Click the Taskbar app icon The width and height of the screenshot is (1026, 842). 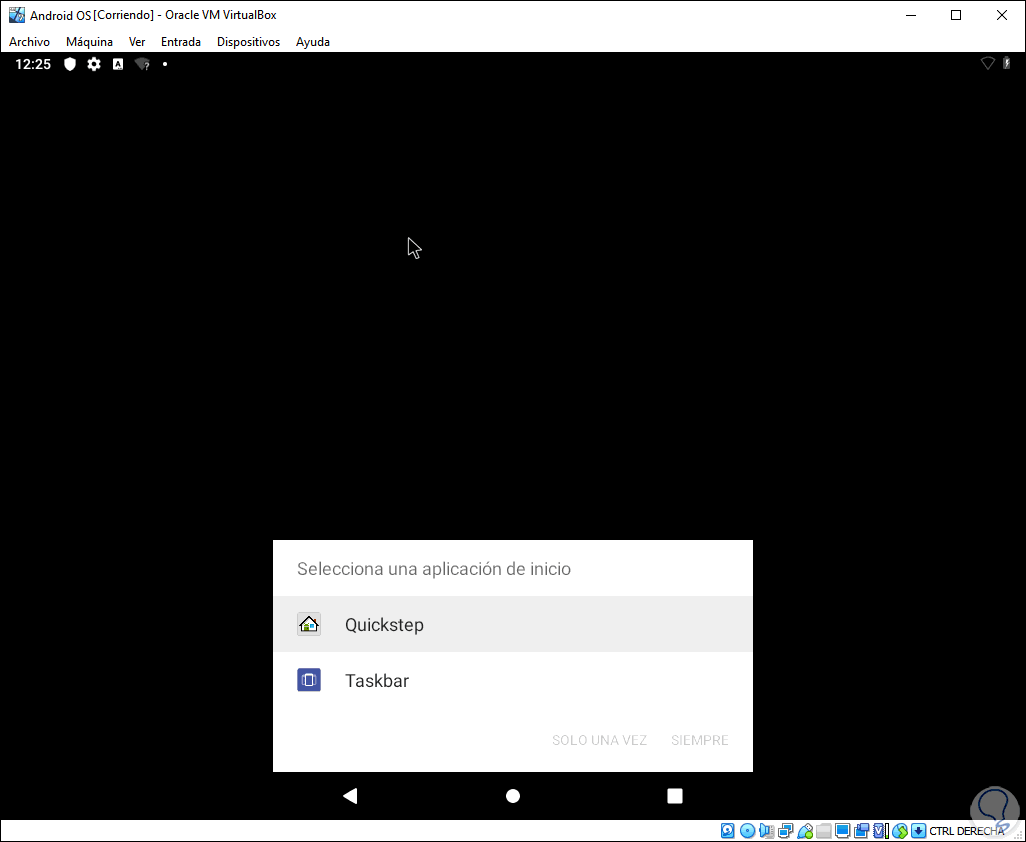(309, 680)
